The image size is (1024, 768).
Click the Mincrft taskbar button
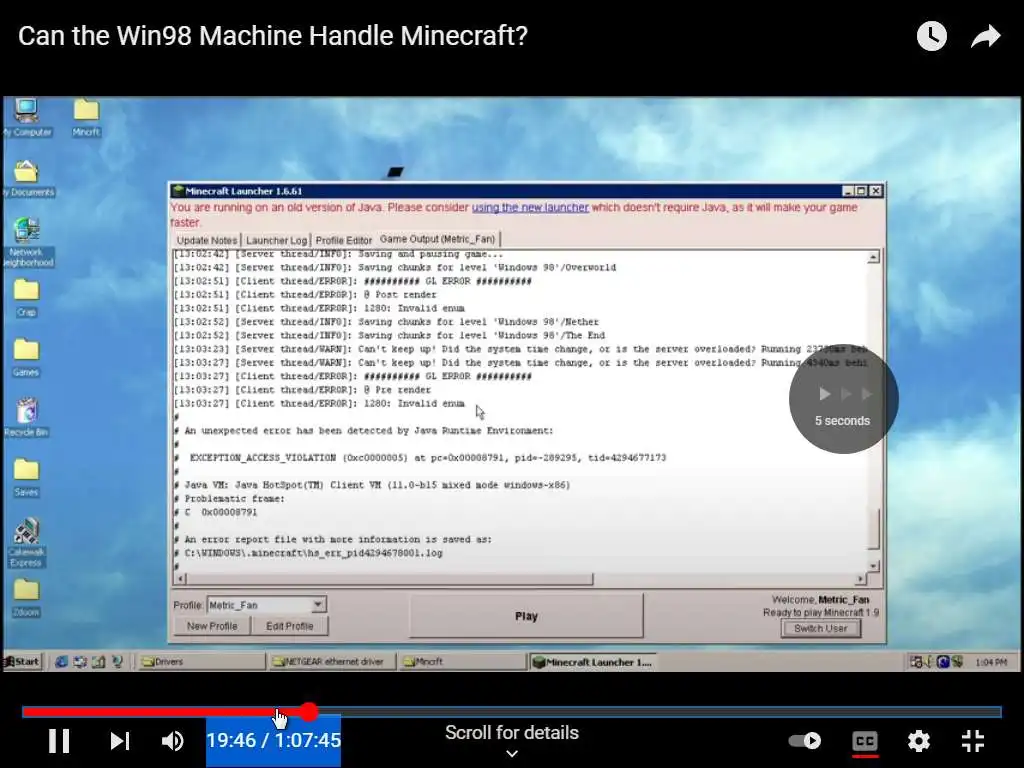coord(463,662)
